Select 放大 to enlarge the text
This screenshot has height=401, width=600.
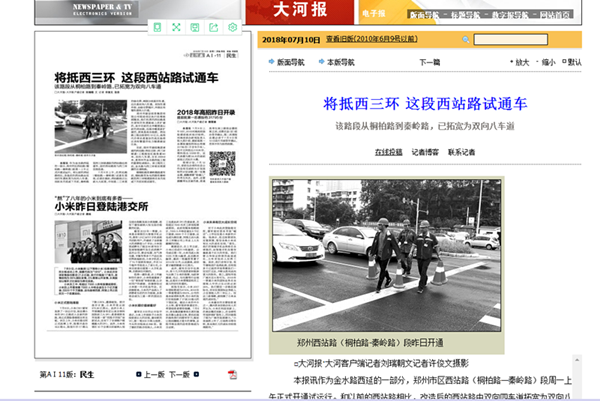coord(521,62)
